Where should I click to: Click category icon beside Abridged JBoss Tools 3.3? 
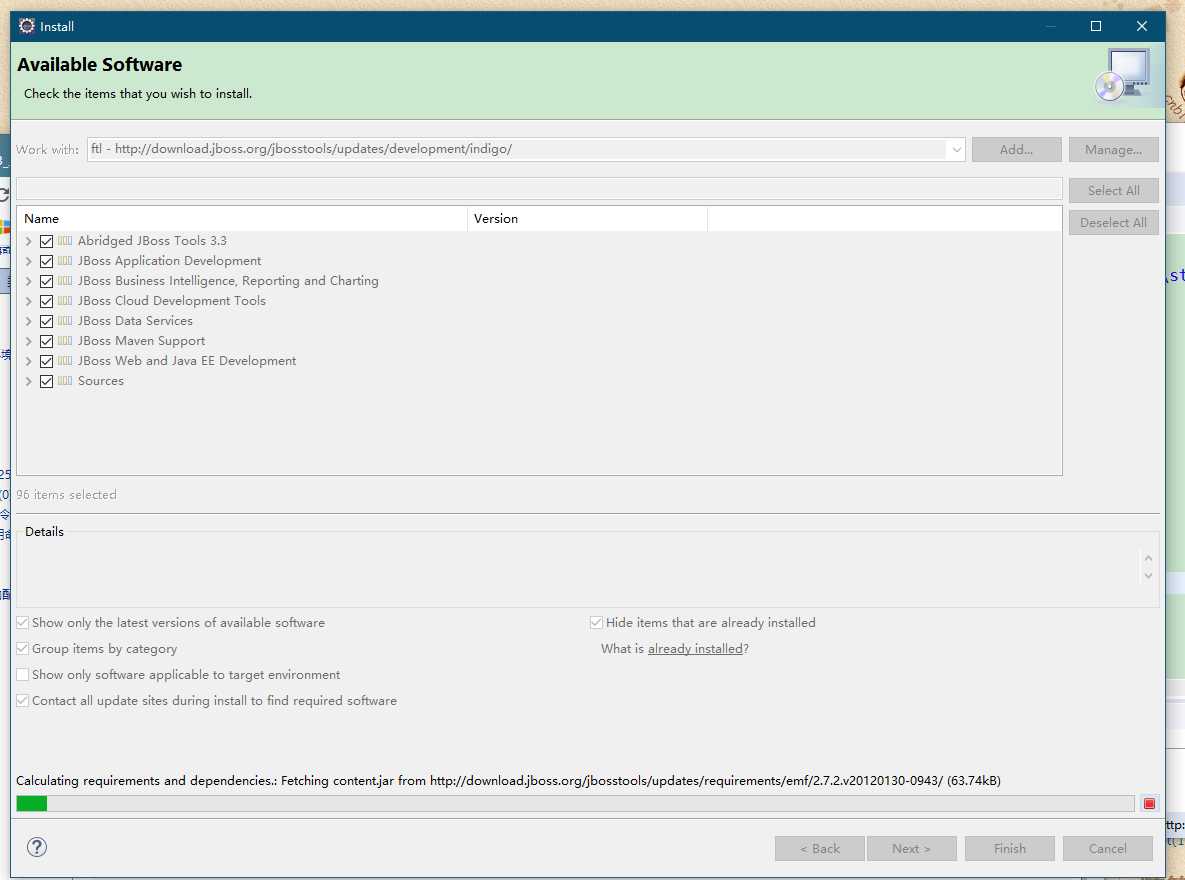(65, 240)
